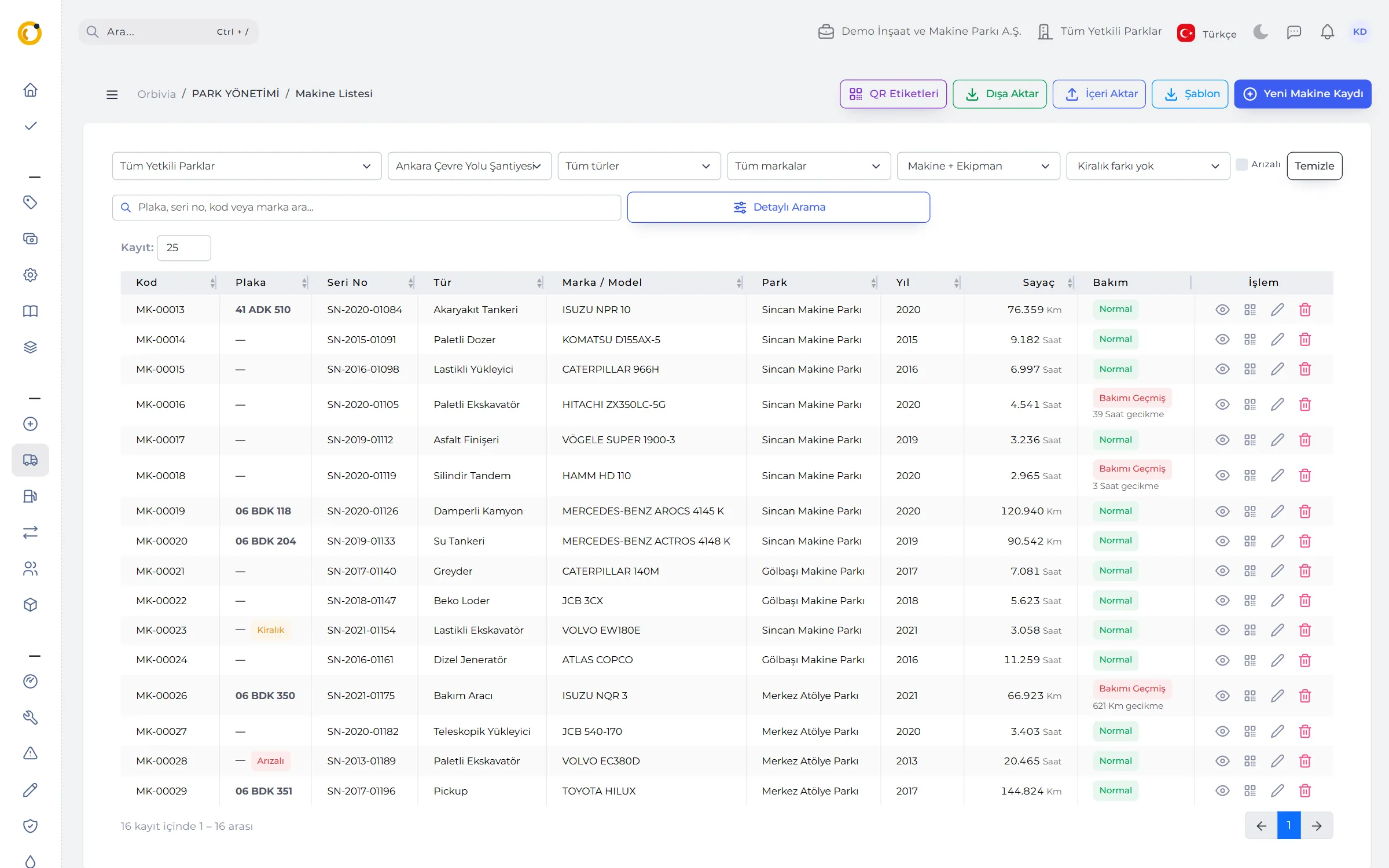Image resolution: width=1389 pixels, height=868 pixels.
Task: Toggle the hamburger menu beside breadcrumb
Action: (x=112, y=94)
